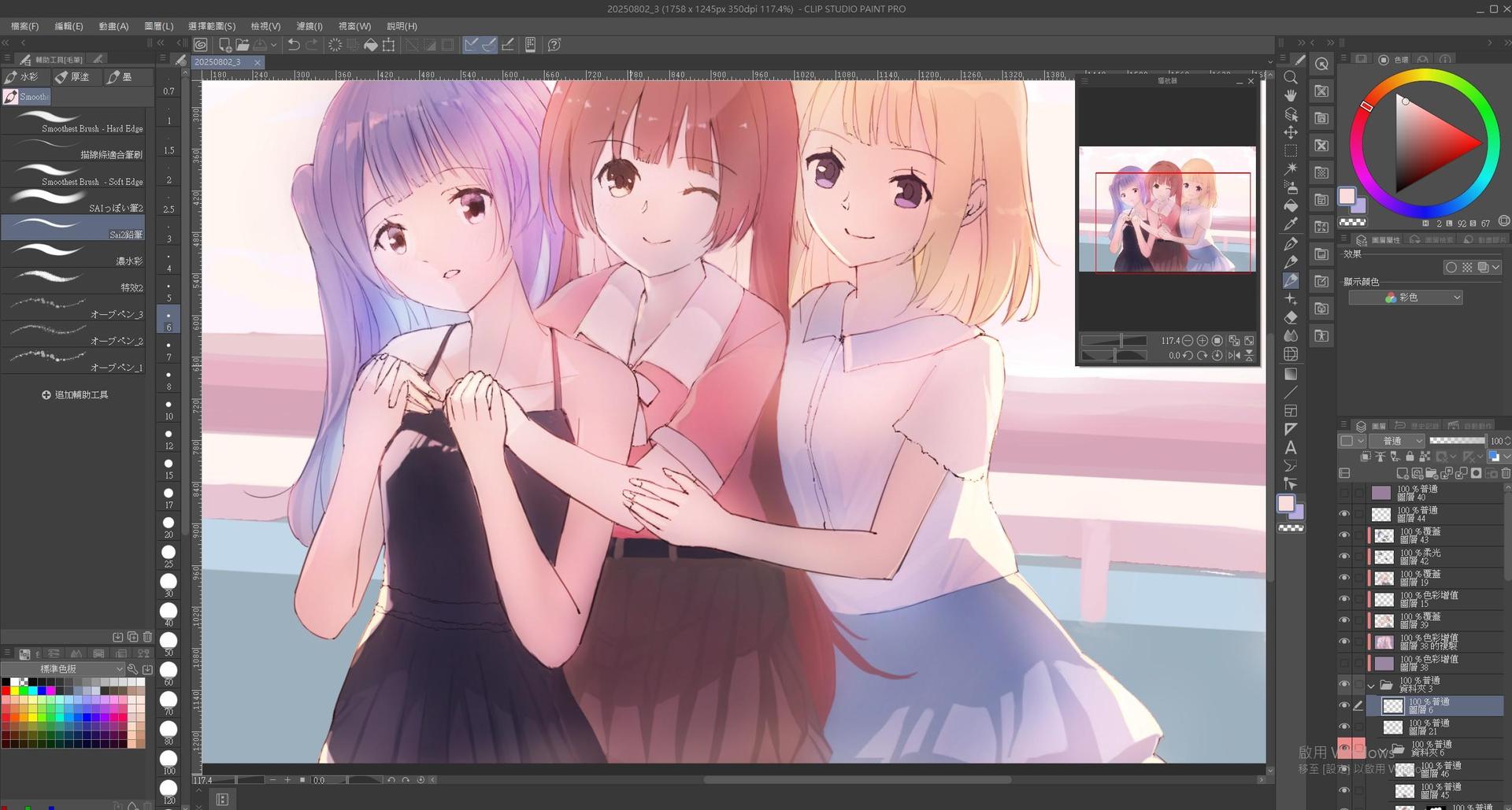This screenshot has height=810, width=1512.
Task: Click the open file folder icon
Action: (243, 45)
